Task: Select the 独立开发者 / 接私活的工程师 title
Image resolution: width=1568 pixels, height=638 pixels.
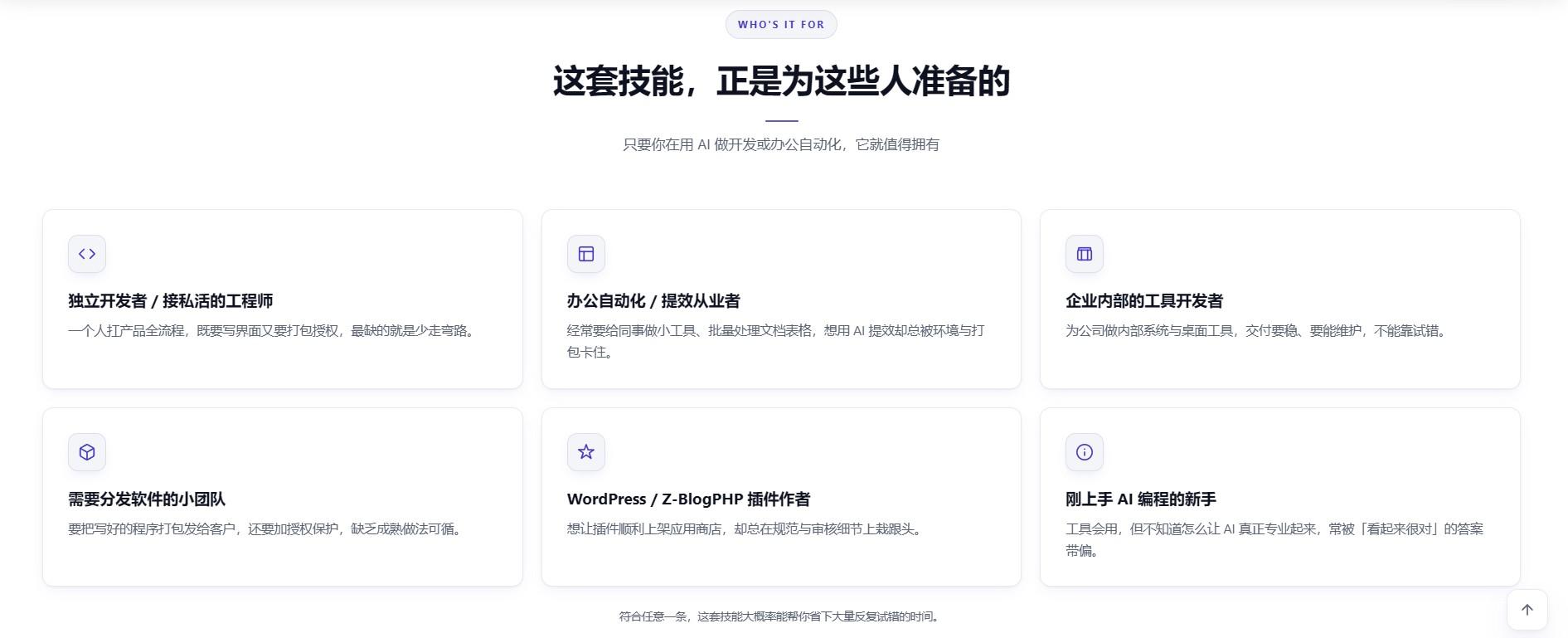Action: tap(171, 301)
